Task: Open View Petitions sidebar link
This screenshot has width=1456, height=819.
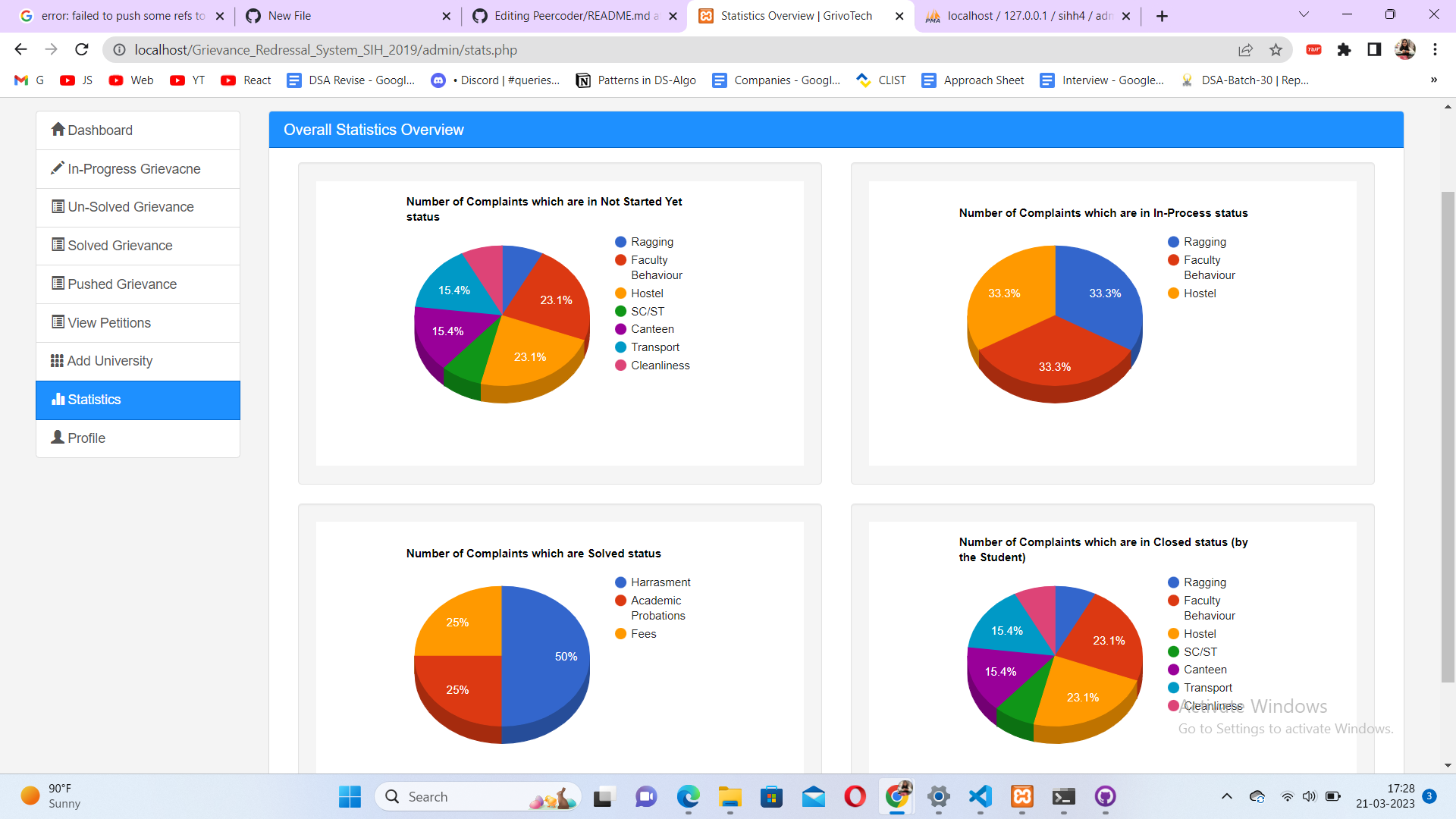Action: [x=109, y=323]
